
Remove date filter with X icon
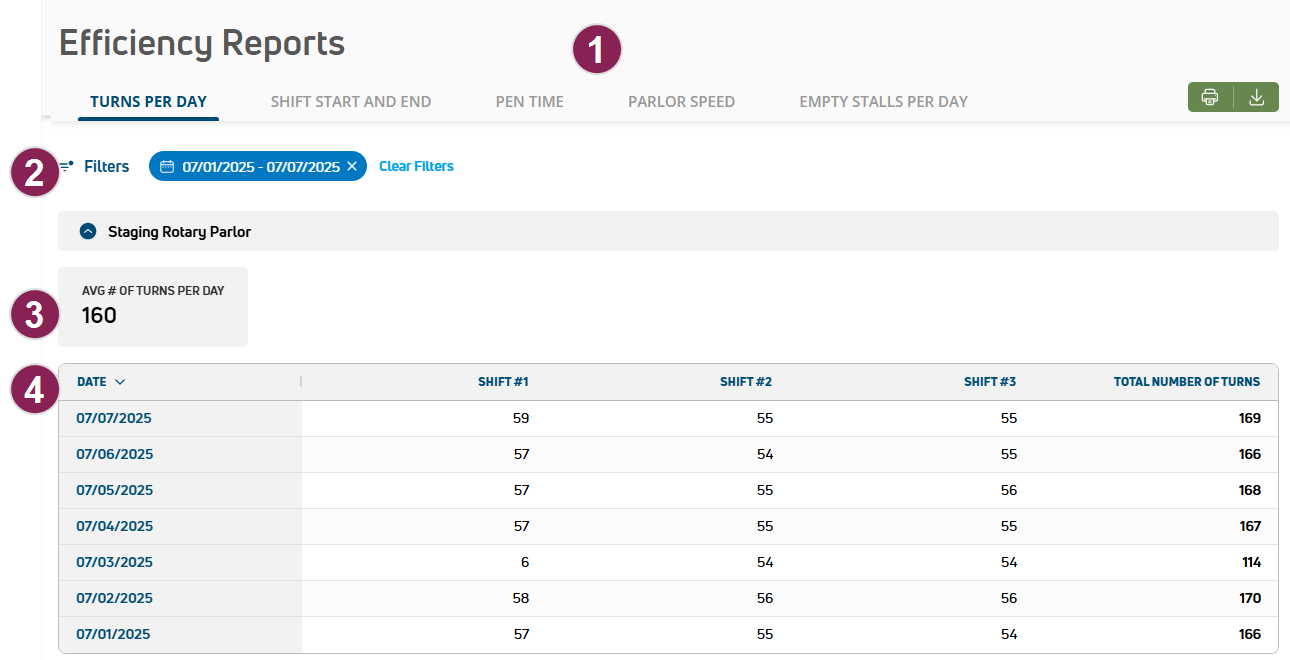pyautogui.click(x=352, y=167)
